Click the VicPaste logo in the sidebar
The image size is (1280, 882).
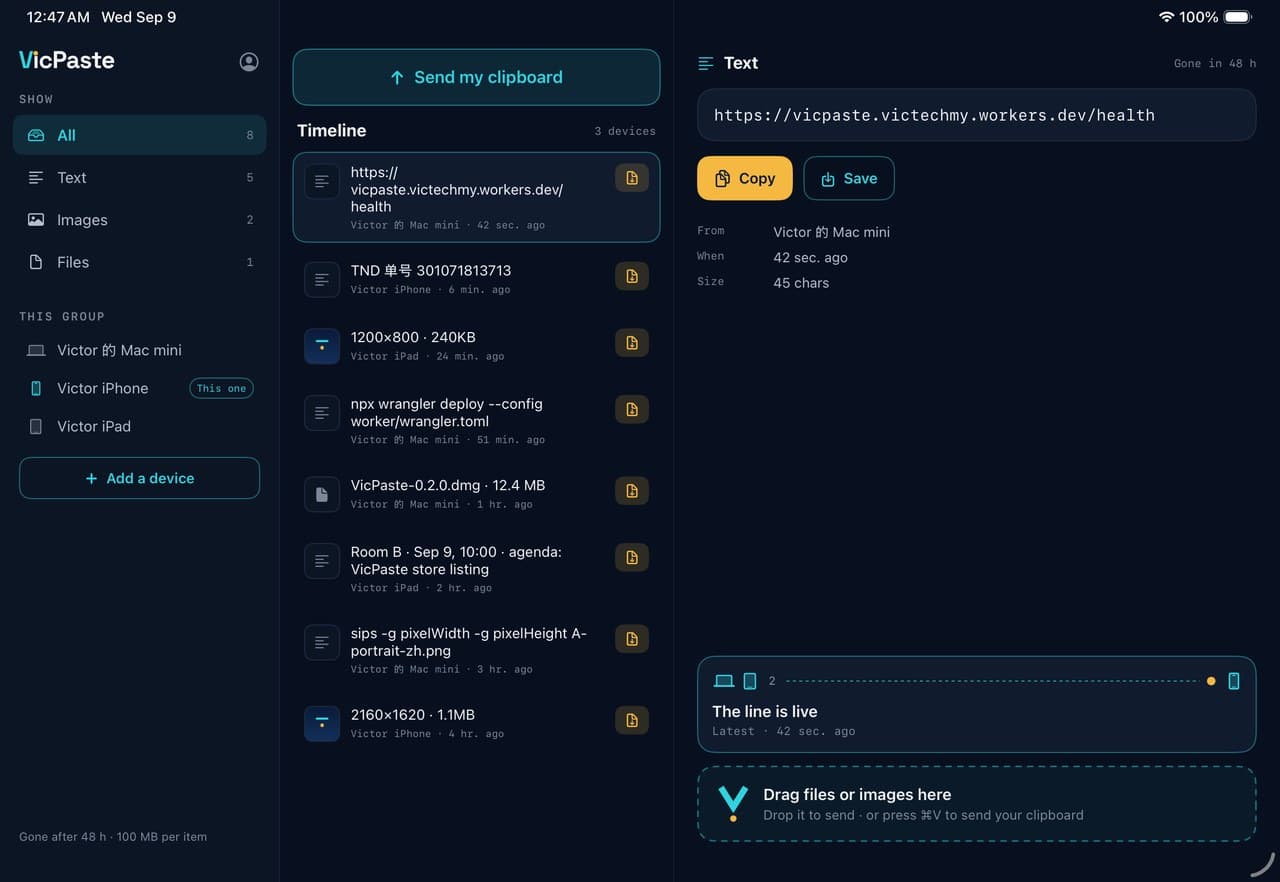[67, 60]
